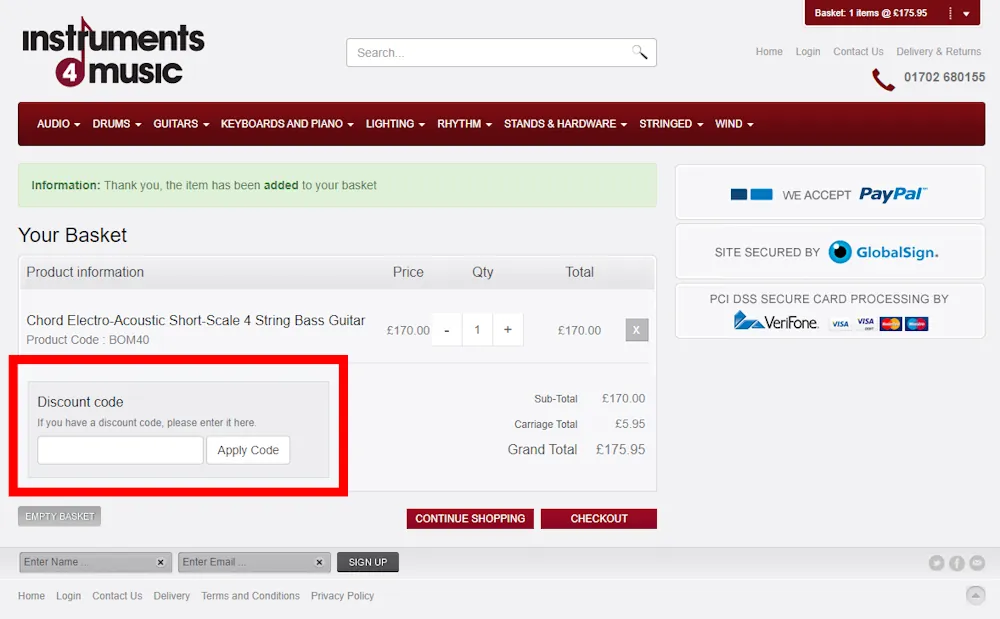Click the phone number 01702 680155
Screen dimensions: 1000x619
pos(945,77)
